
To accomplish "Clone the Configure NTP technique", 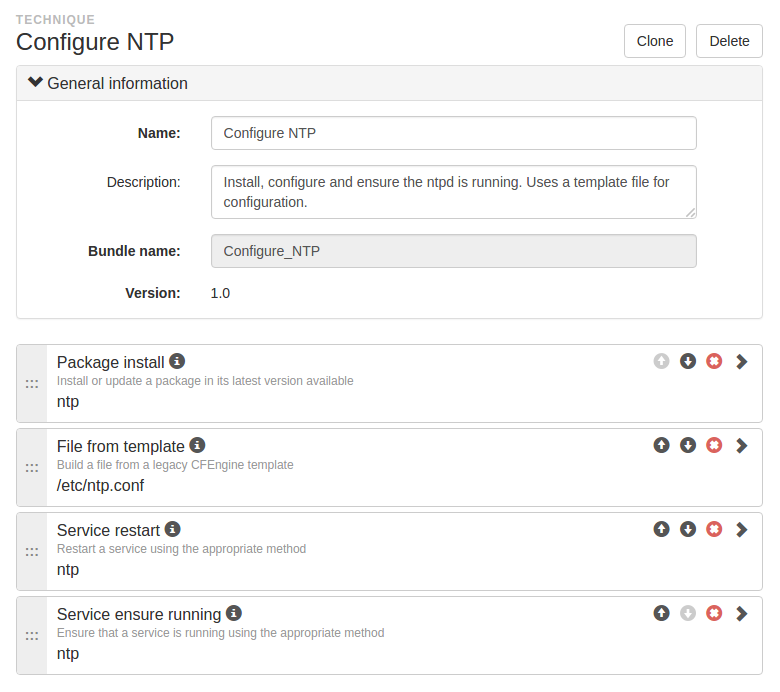I will tap(655, 41).
